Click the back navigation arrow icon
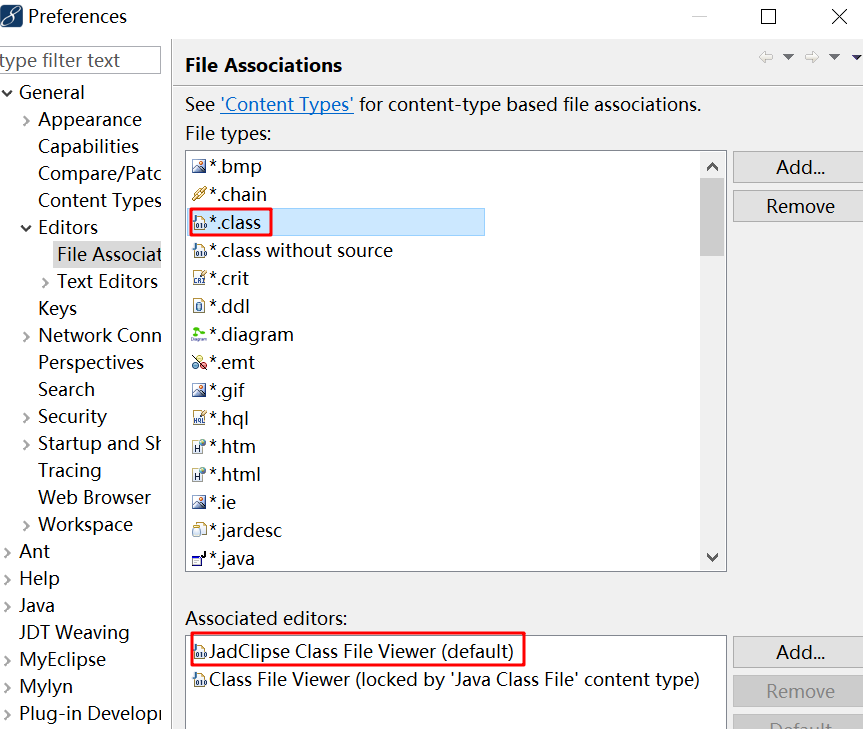The height and width of the screenshot is (729, 863). click(766, 57)
